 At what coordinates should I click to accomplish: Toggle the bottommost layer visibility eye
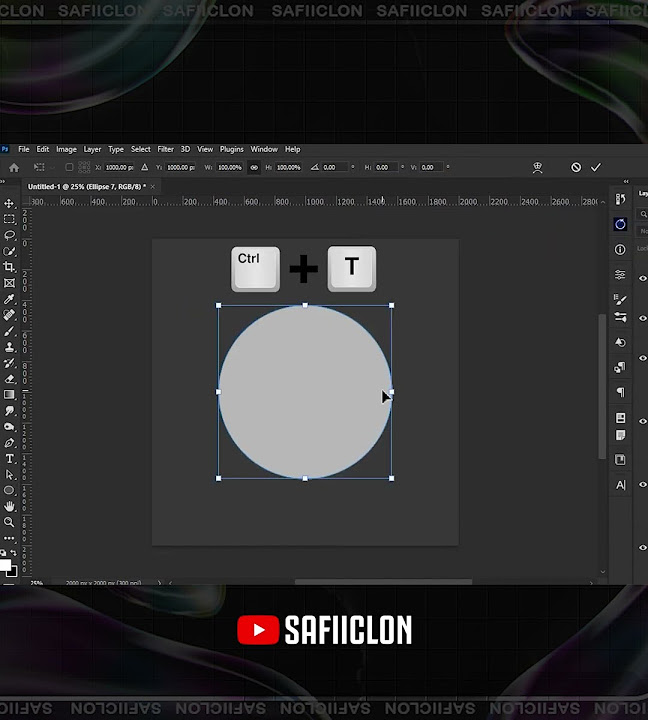(x=642, y=547)
